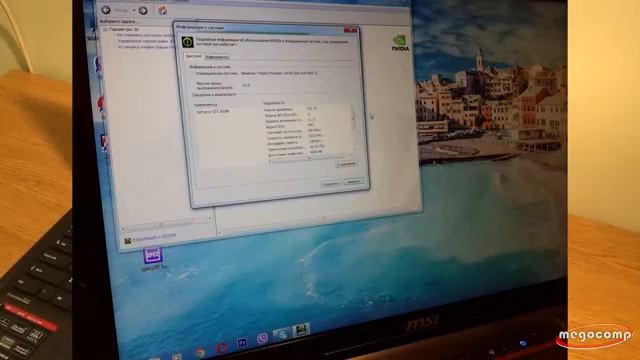Go back in NVIDIA Control Panel toolbar
640x360 pixels.
pos(106,10)
